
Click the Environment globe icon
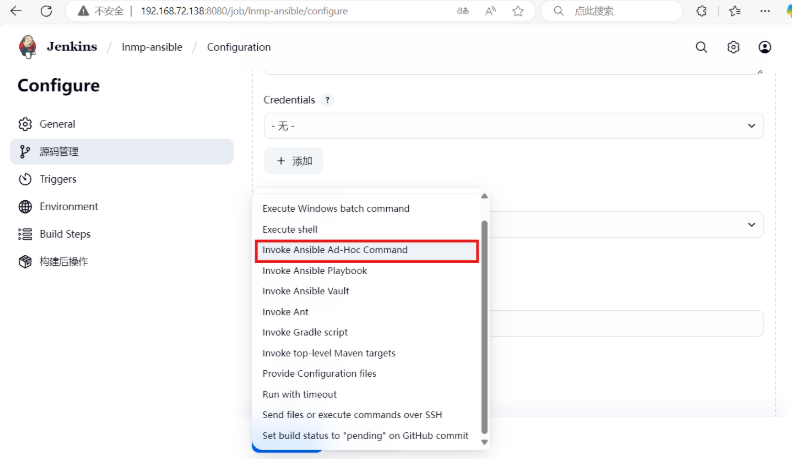click(x=25, y=207)
